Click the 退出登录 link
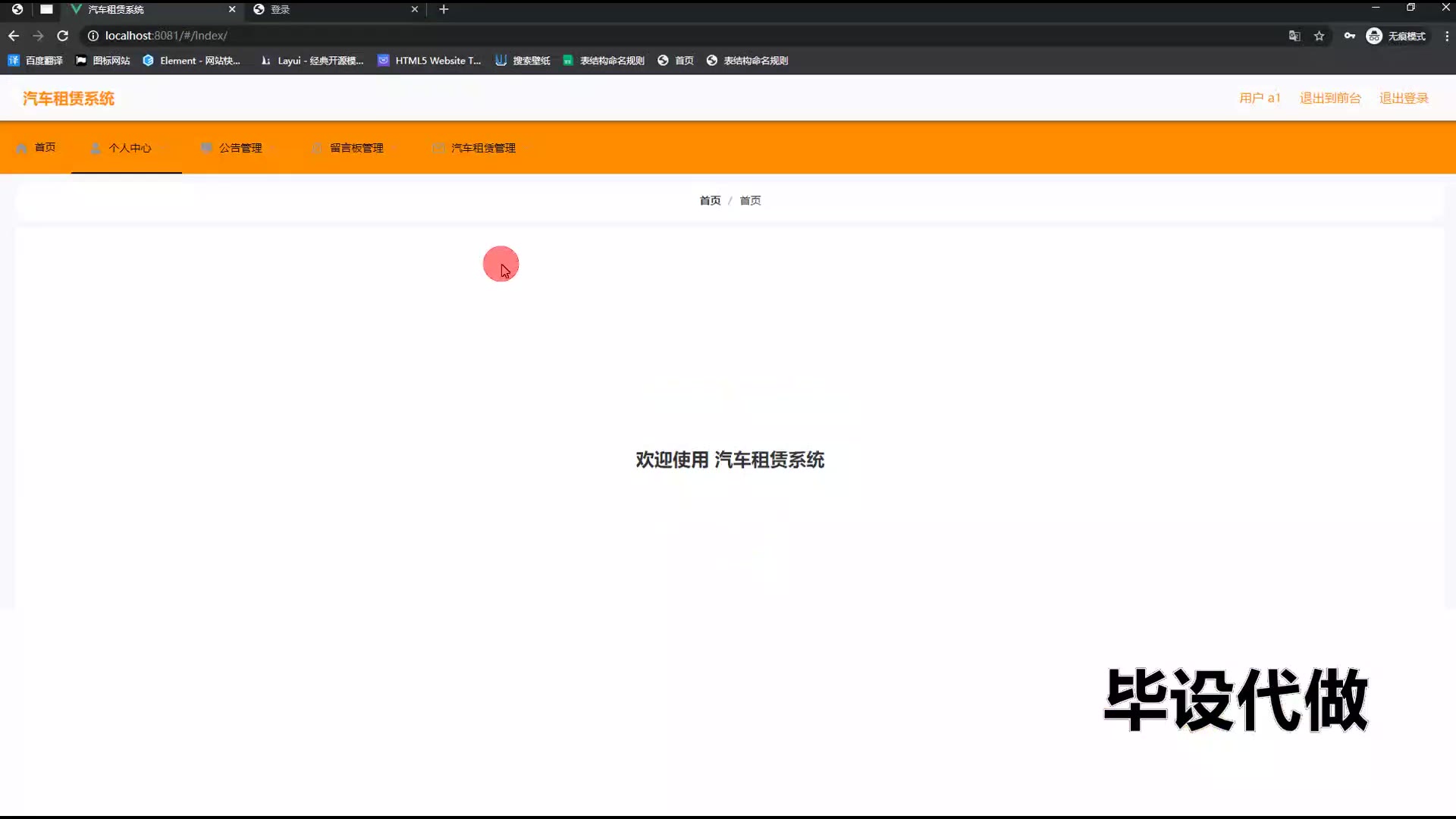This screenshot has width=1456, height=819. click(x=1403, y=98)
